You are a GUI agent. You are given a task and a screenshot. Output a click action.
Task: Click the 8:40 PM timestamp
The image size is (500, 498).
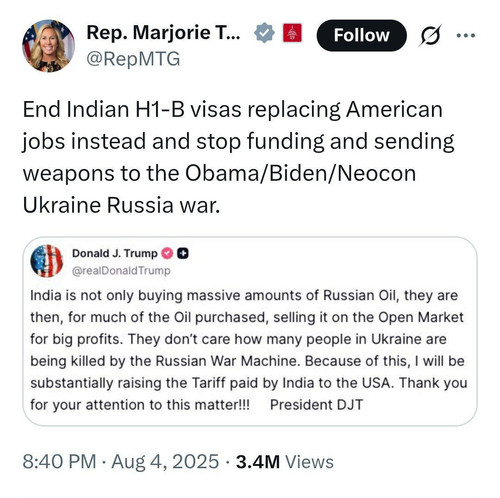(x=59, y=462)
